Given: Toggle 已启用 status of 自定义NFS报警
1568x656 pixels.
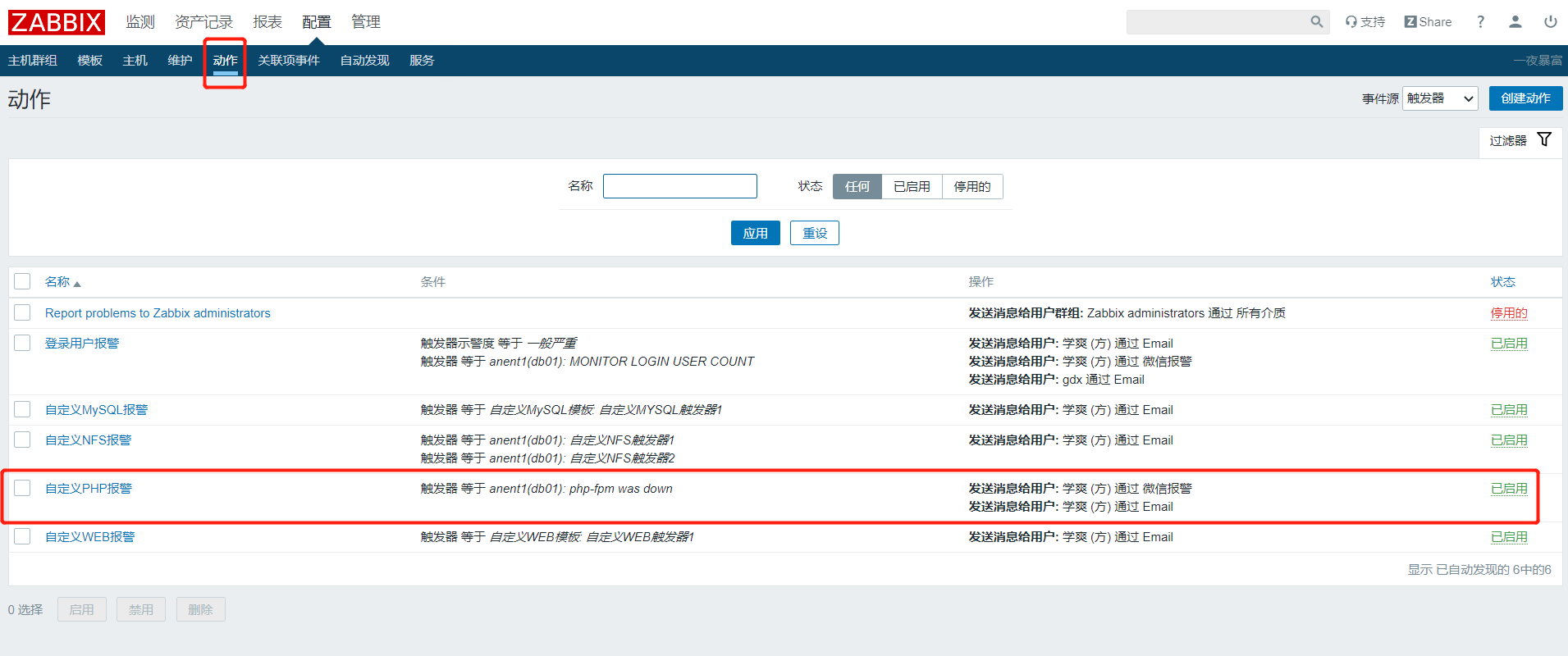Looking at the screenshot, I should coord(1509,440).
